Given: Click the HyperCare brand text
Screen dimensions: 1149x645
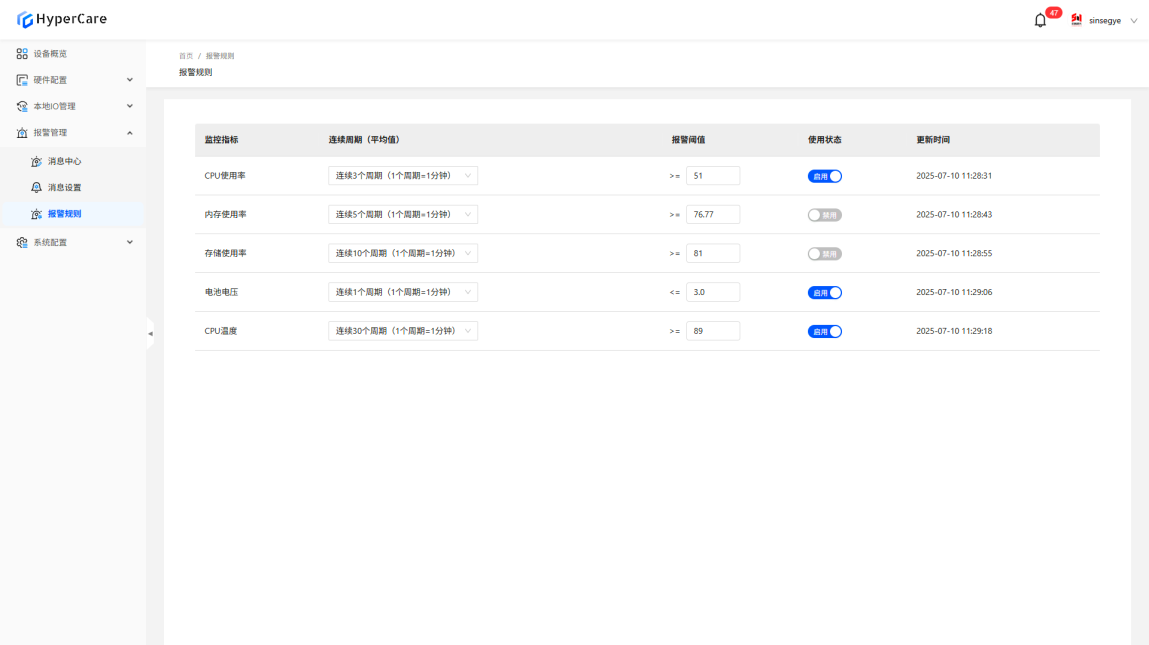Looking at the screenshot, I should click(x=71, y=19).
